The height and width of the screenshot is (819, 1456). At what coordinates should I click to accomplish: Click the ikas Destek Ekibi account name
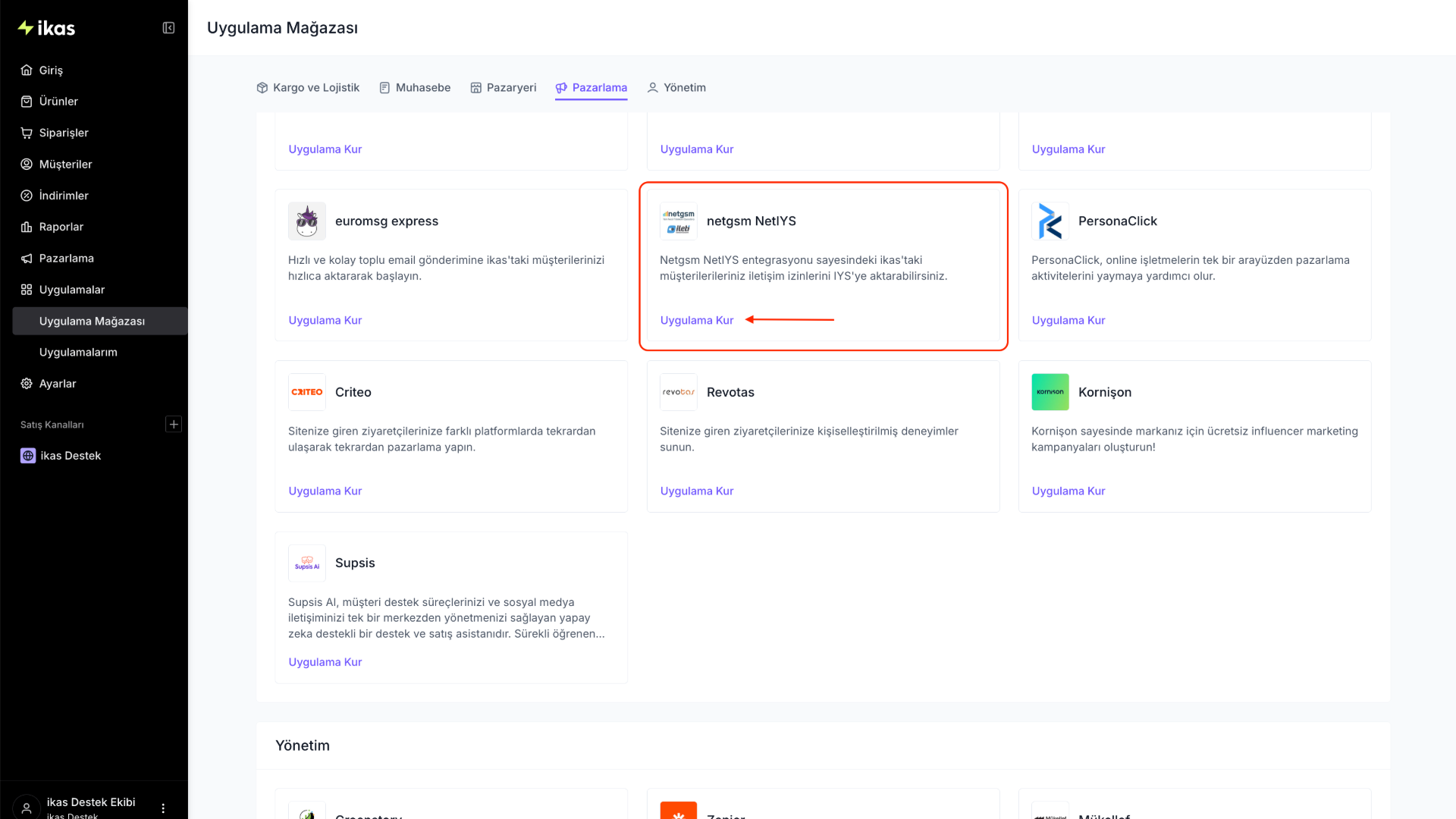click(91, 802)
